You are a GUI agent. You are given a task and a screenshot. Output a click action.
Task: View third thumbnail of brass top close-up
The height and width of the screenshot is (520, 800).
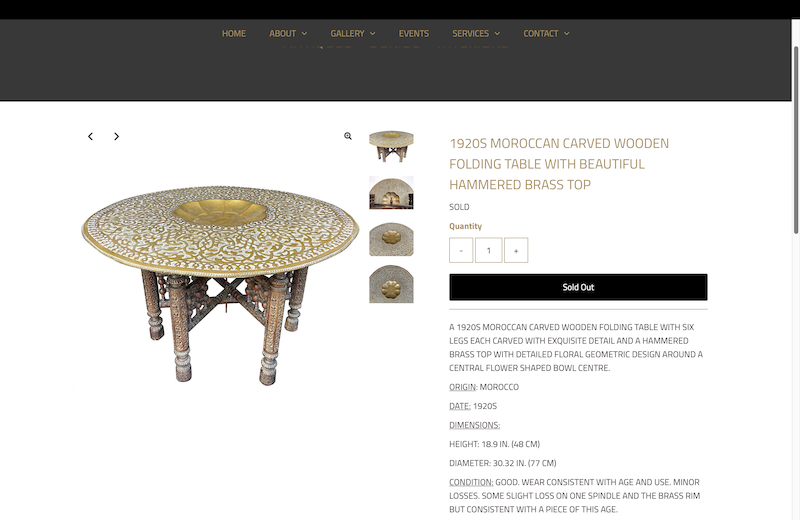pos(391,239)
